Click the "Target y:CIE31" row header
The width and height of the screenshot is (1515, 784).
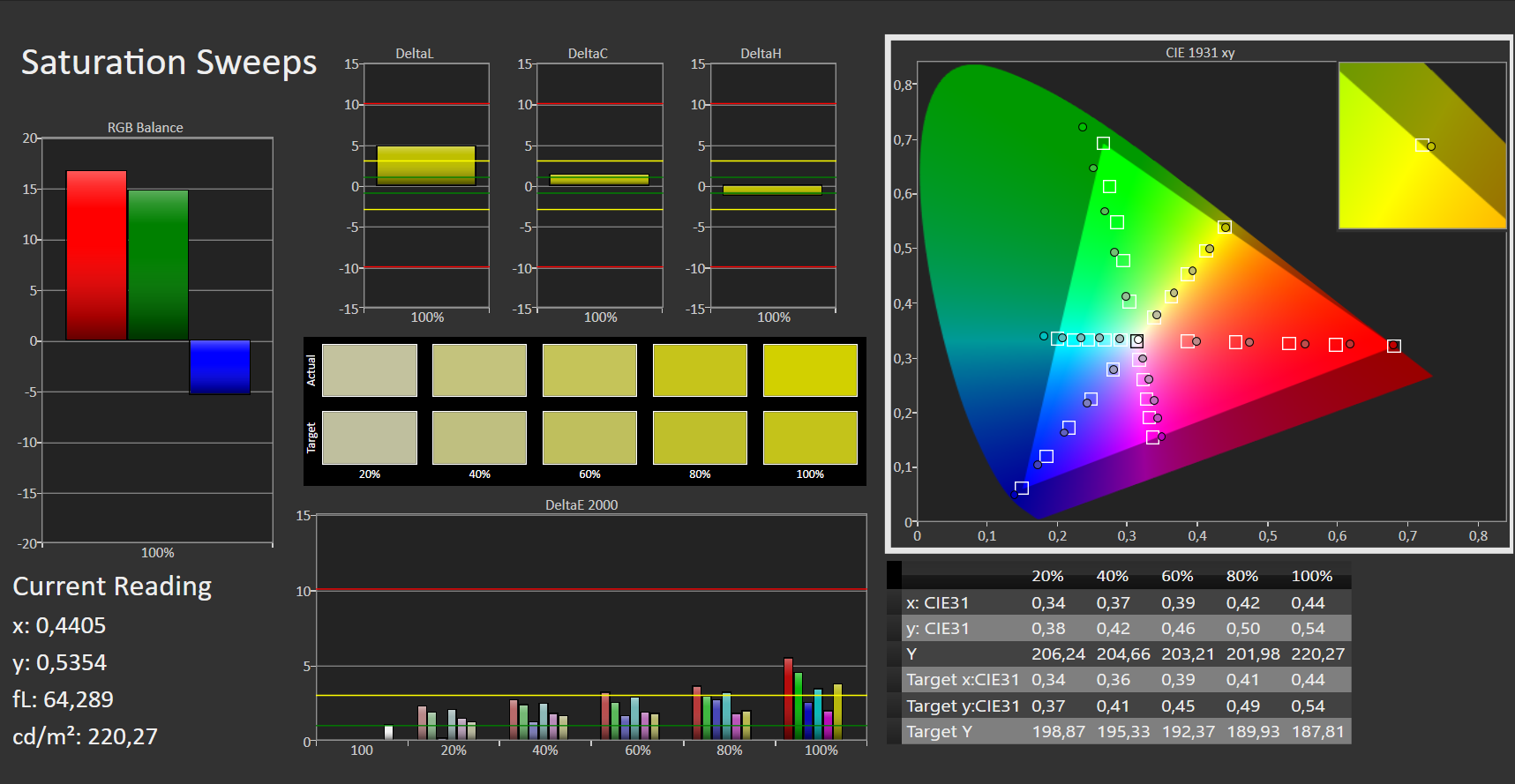click(963, 706)
